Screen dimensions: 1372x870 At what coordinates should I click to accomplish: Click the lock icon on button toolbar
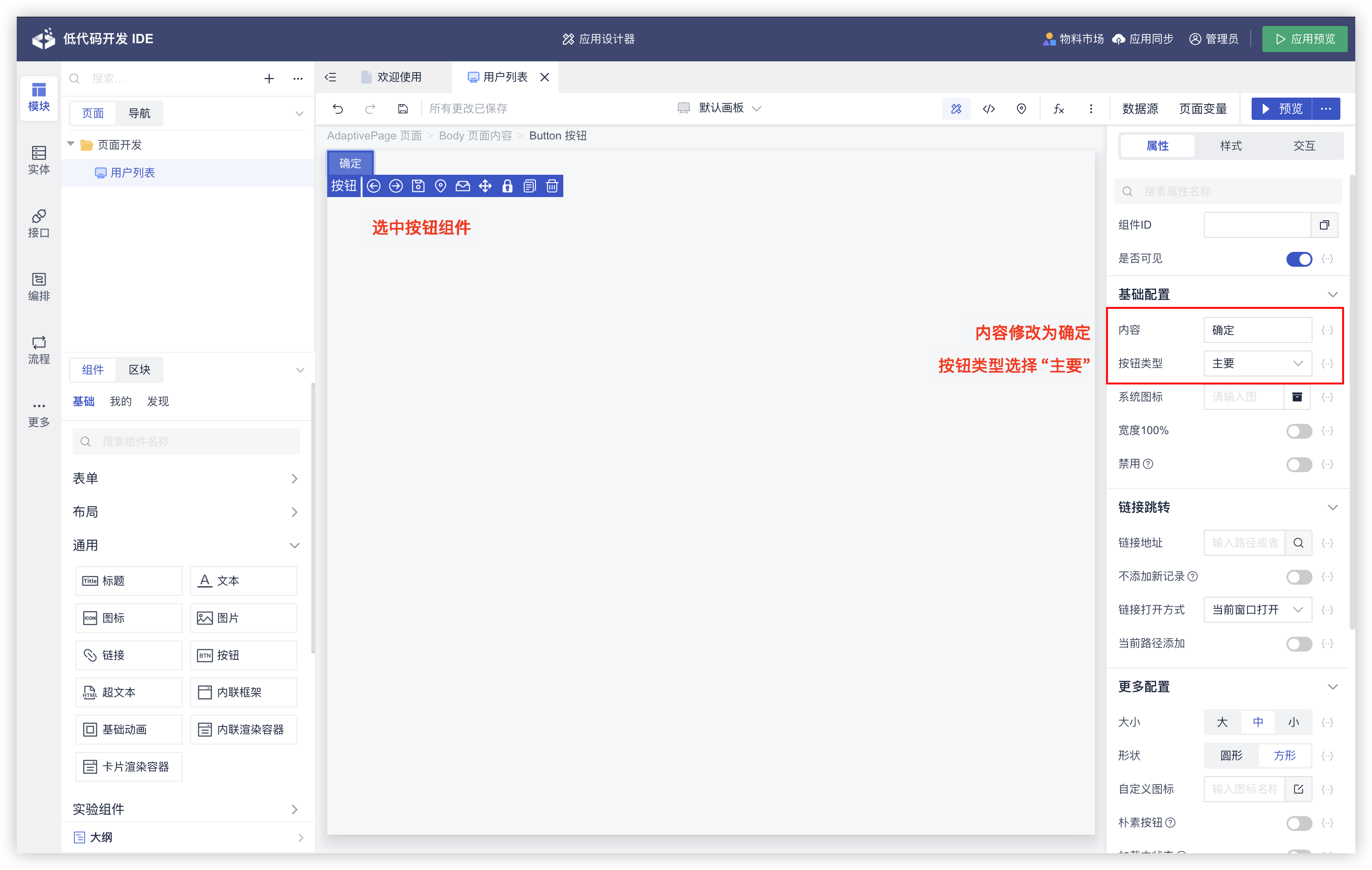click(x=507, y=186)
